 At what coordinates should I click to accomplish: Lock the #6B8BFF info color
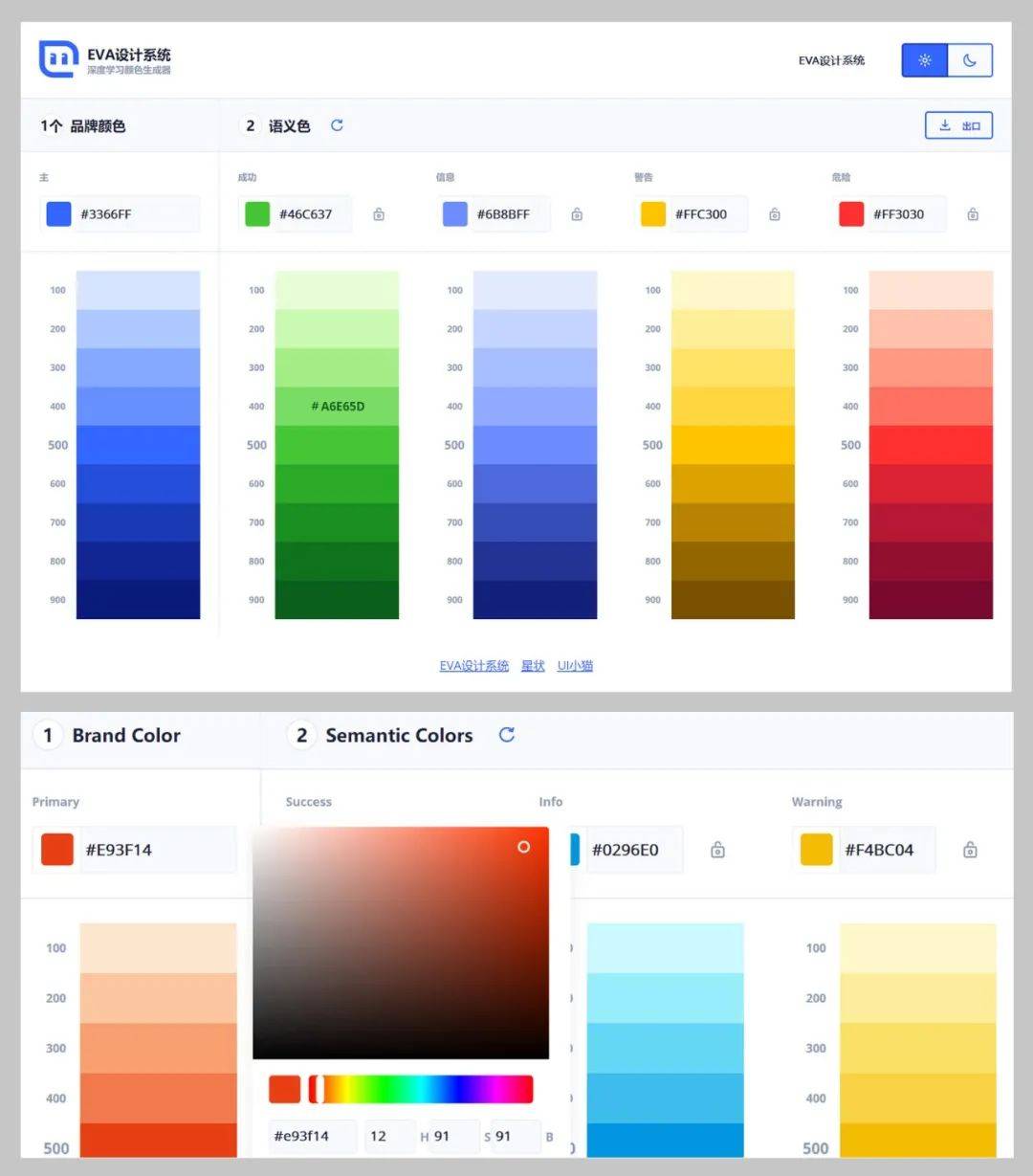577,214
